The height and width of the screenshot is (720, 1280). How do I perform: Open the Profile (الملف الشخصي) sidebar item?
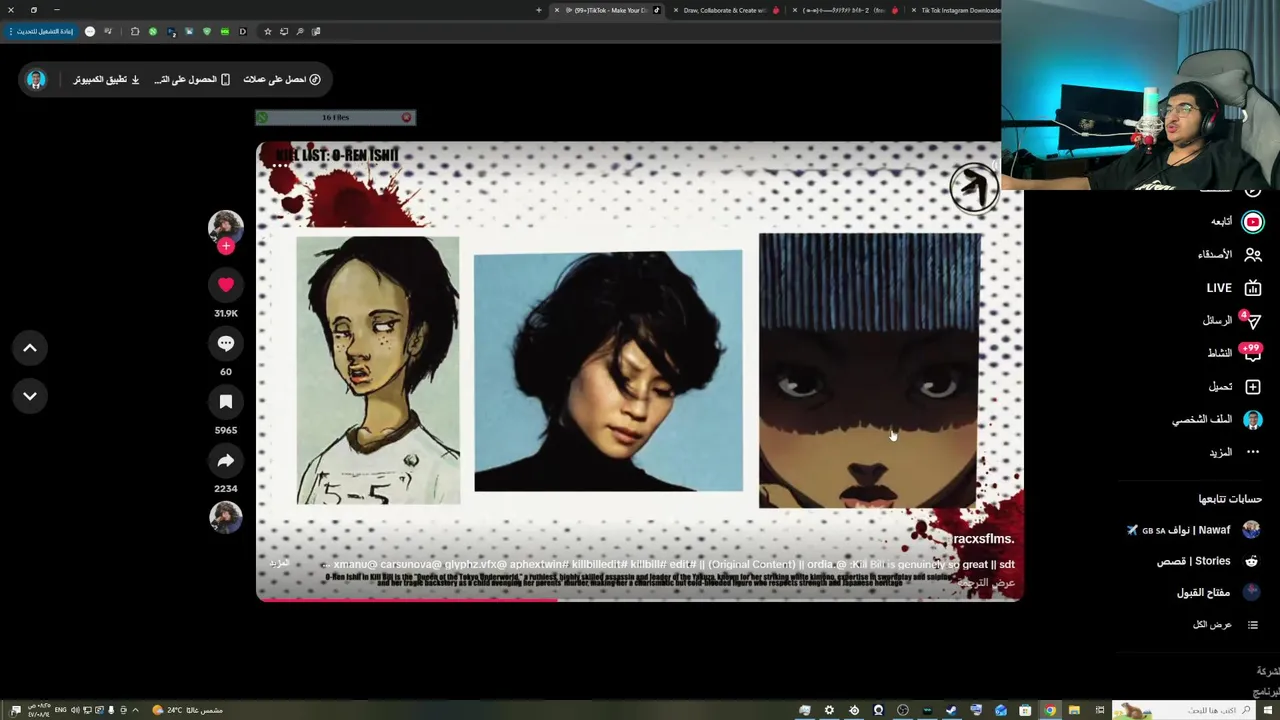pos(1217,420)
